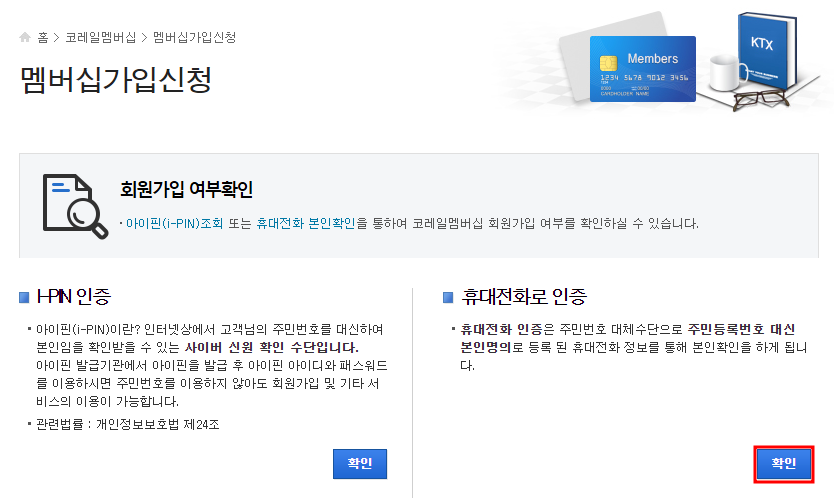The height and width of the screenshot is (499, 834).
Task: Click the 회원가입 여부확인 heading
Action: [186, 189]
